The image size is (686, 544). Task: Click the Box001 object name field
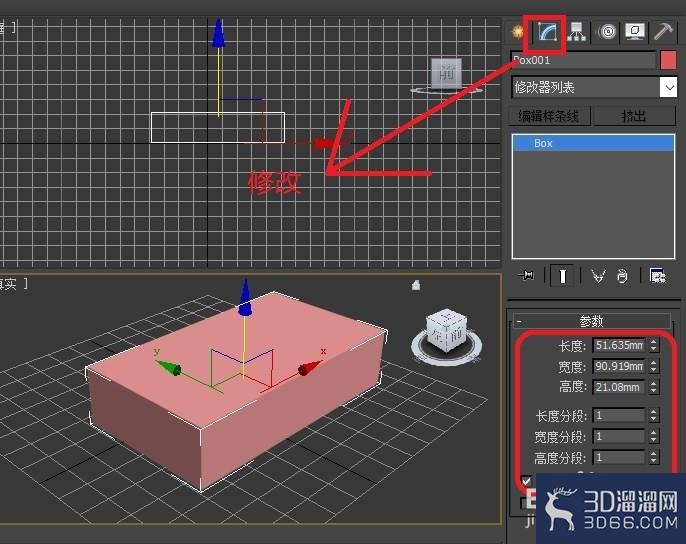pos(584,60)
